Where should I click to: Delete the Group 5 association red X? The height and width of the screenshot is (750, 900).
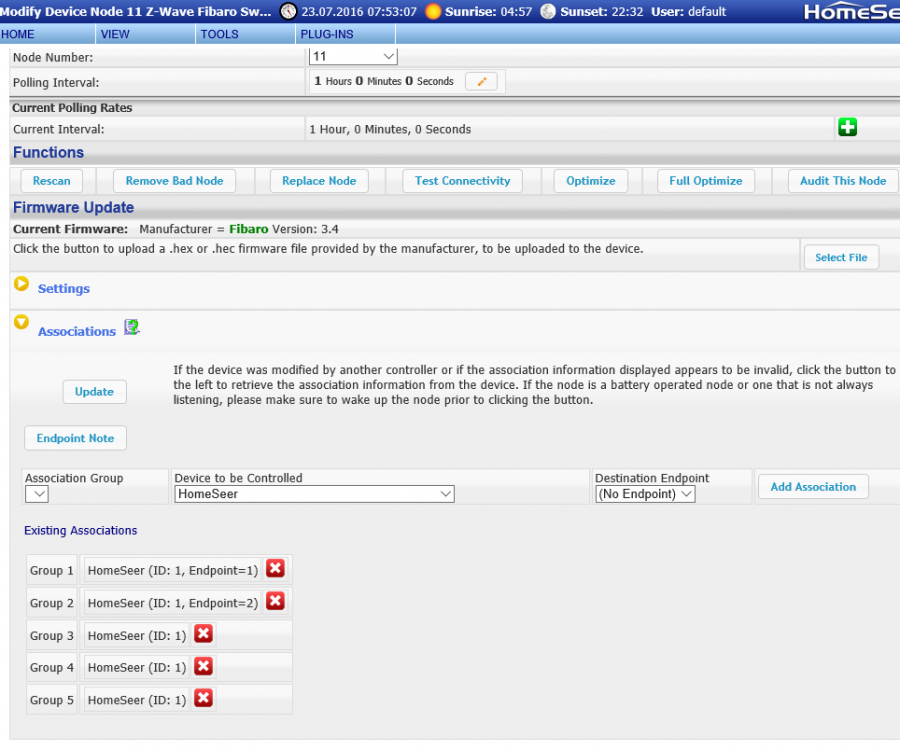tap(203, 698)
